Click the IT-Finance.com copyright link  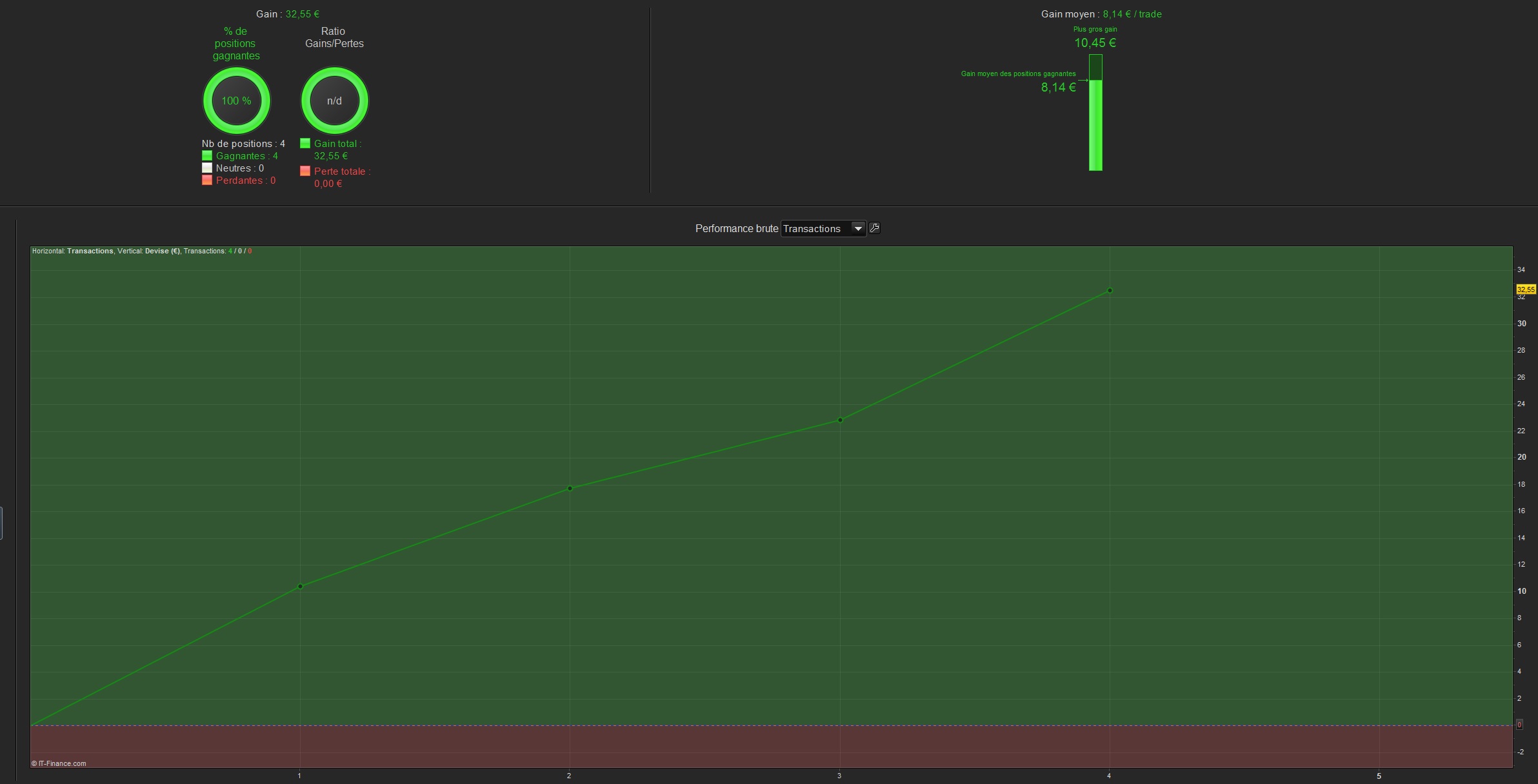tap(59, 763)
